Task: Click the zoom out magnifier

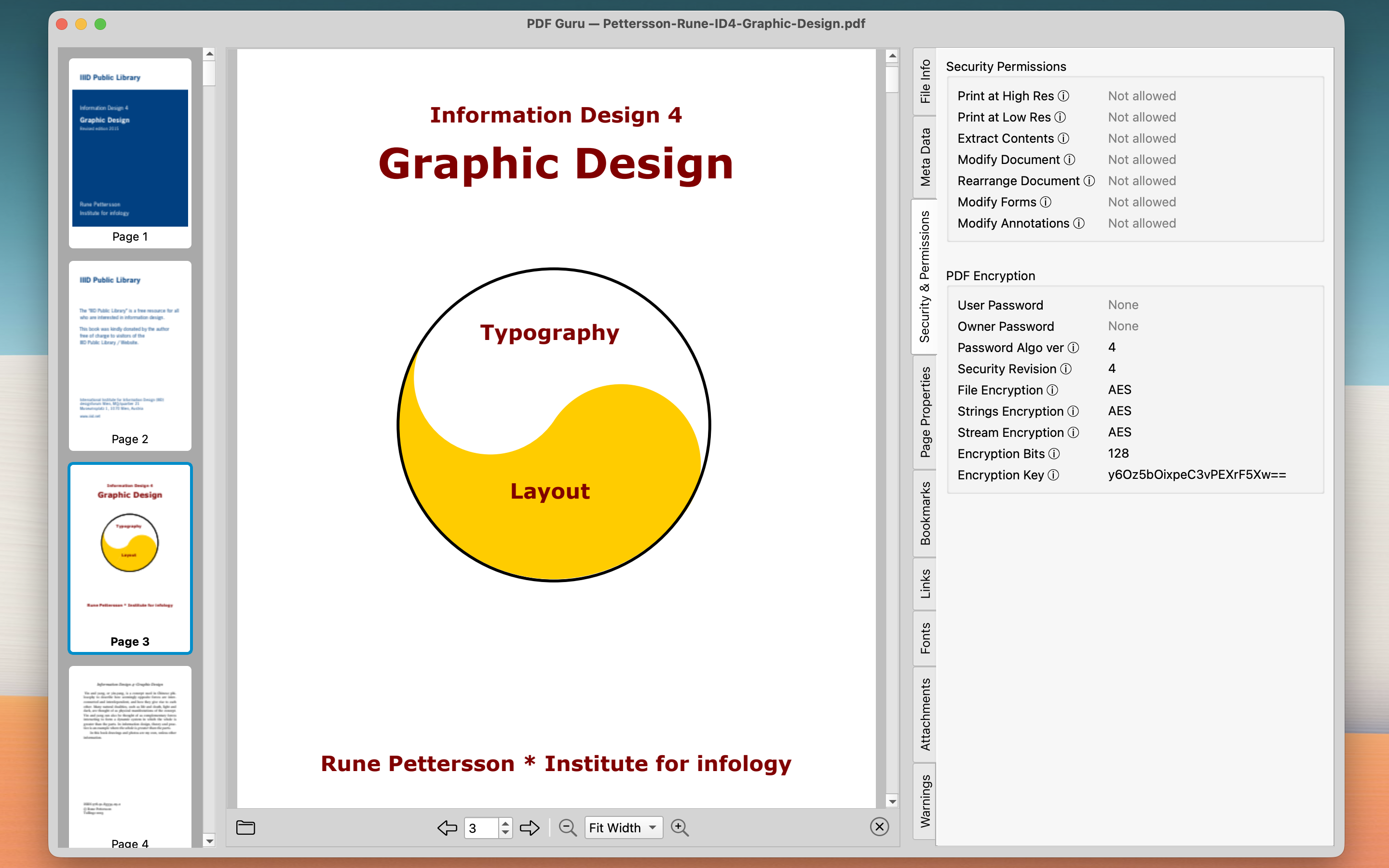Action: [567, 827]
